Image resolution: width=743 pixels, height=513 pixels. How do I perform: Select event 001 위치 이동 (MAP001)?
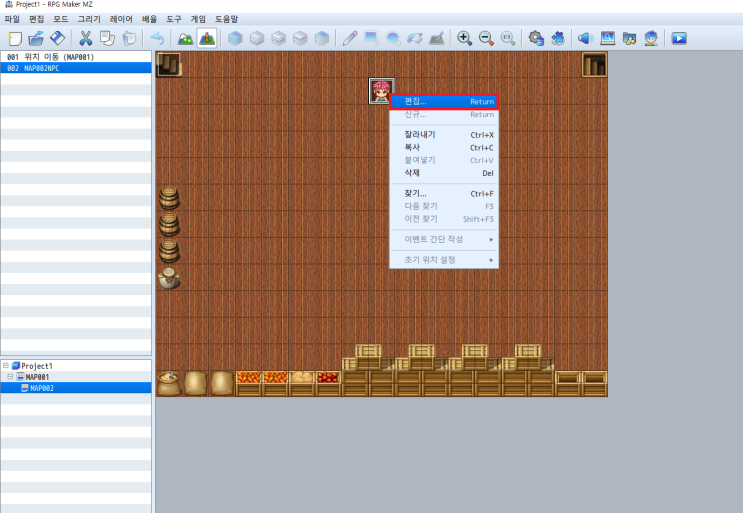76,57
